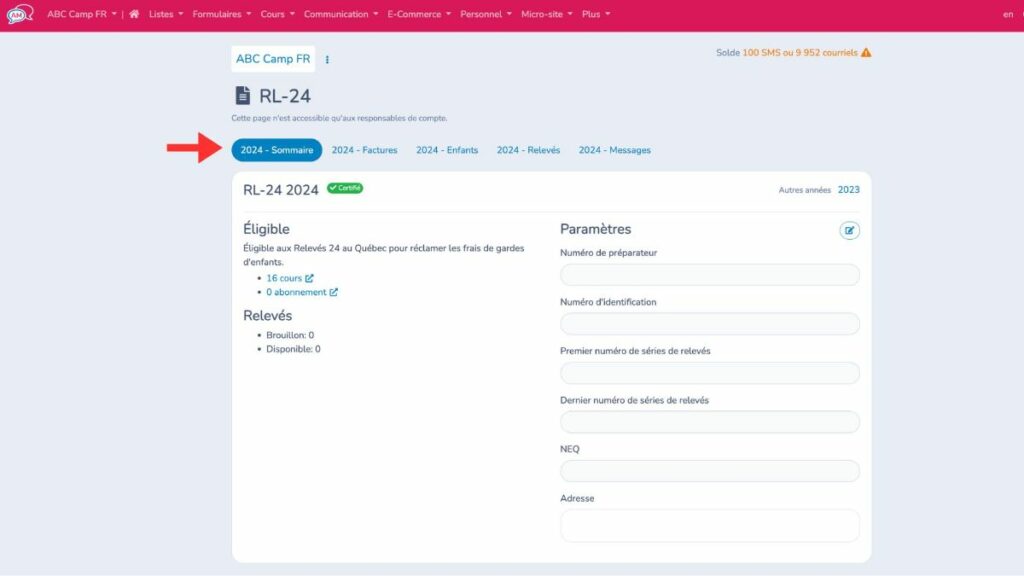Viewport: 1024px width, 576px height.
Task: Open the 0 abonnement external link icon
Action: (x=334, y=292)
